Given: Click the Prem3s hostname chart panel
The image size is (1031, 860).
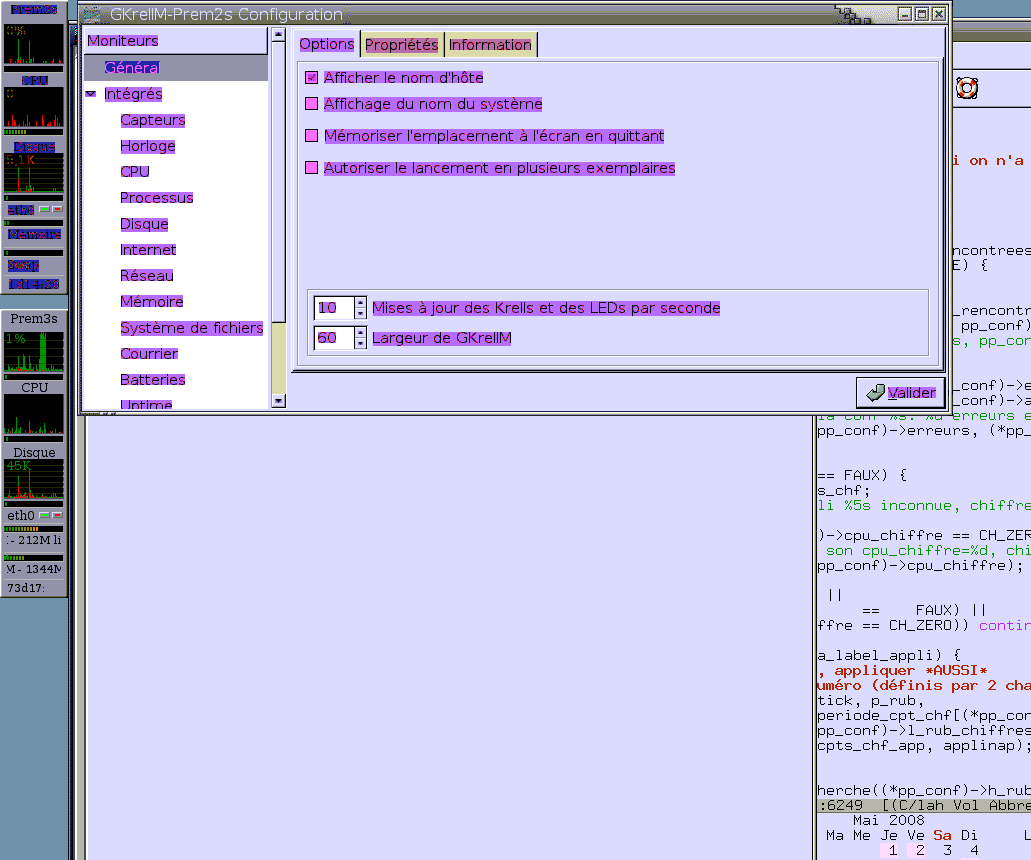Looking at the screenshot, I should 34,352.
